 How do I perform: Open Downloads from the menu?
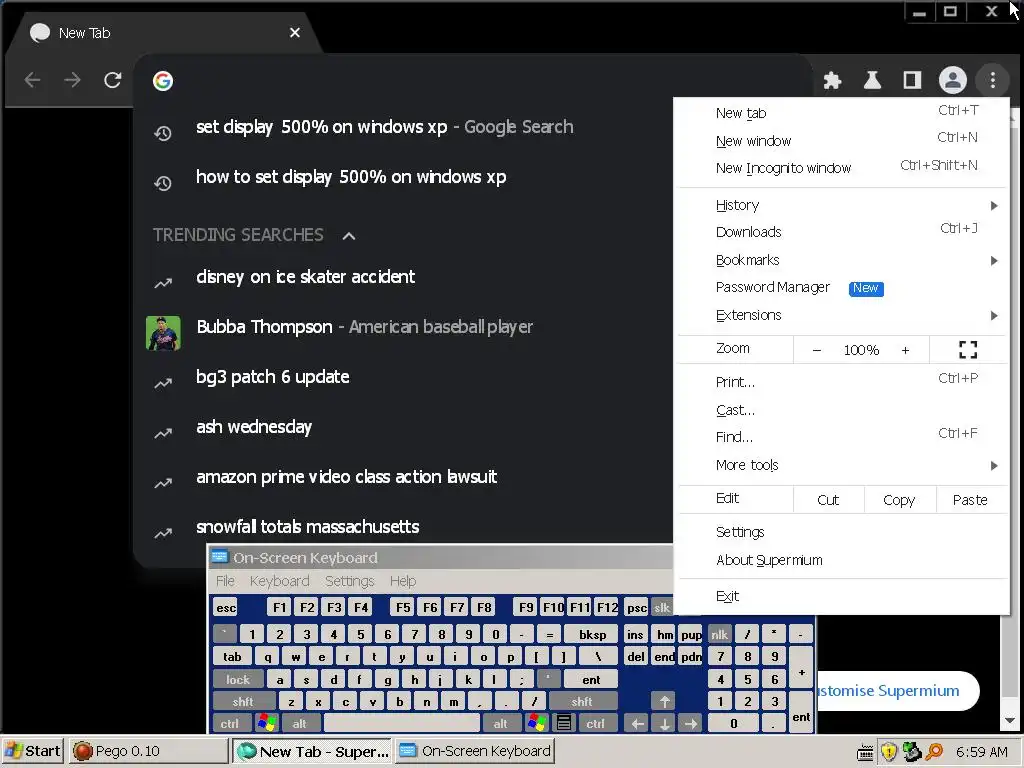pyautogui.click(x=842, y=232)
